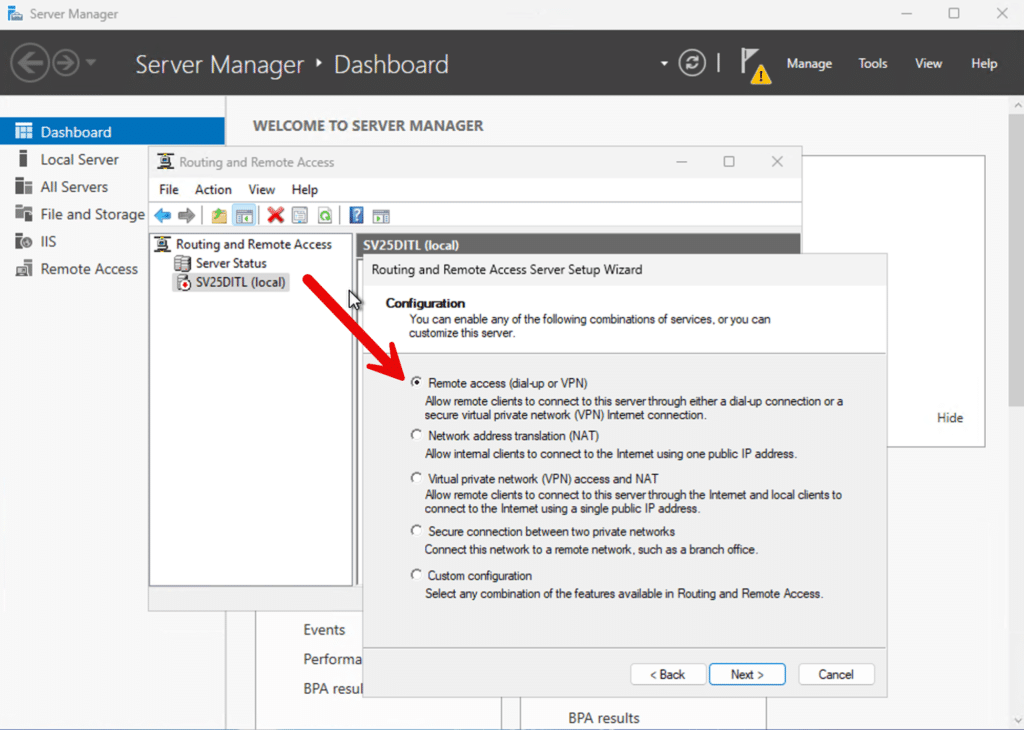Click the red Delete icon in RRAS toolbar
The width and height of the screenshot is (1024, 730).
pyautogui.click(x=275, y=214)
